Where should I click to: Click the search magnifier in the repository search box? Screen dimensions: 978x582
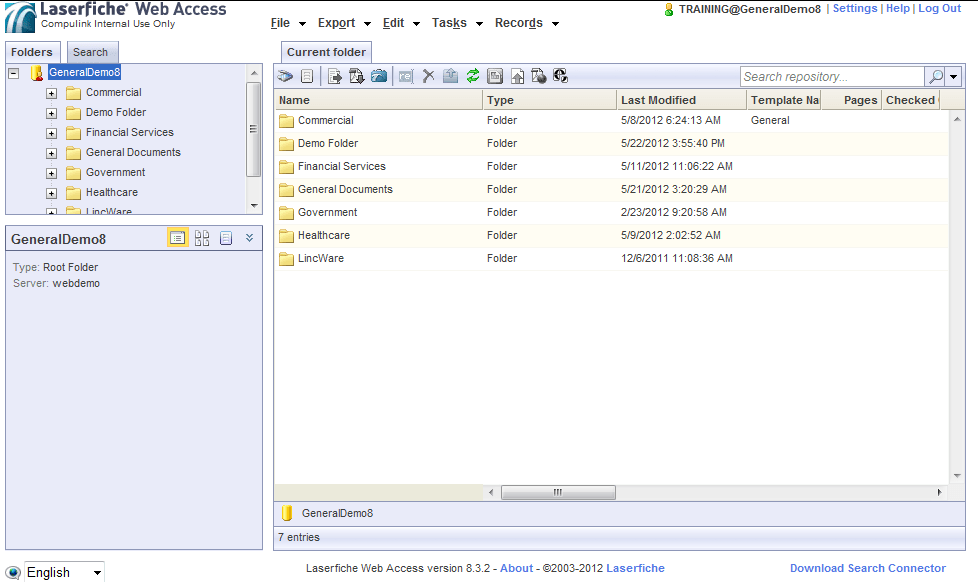click(936, 75)
